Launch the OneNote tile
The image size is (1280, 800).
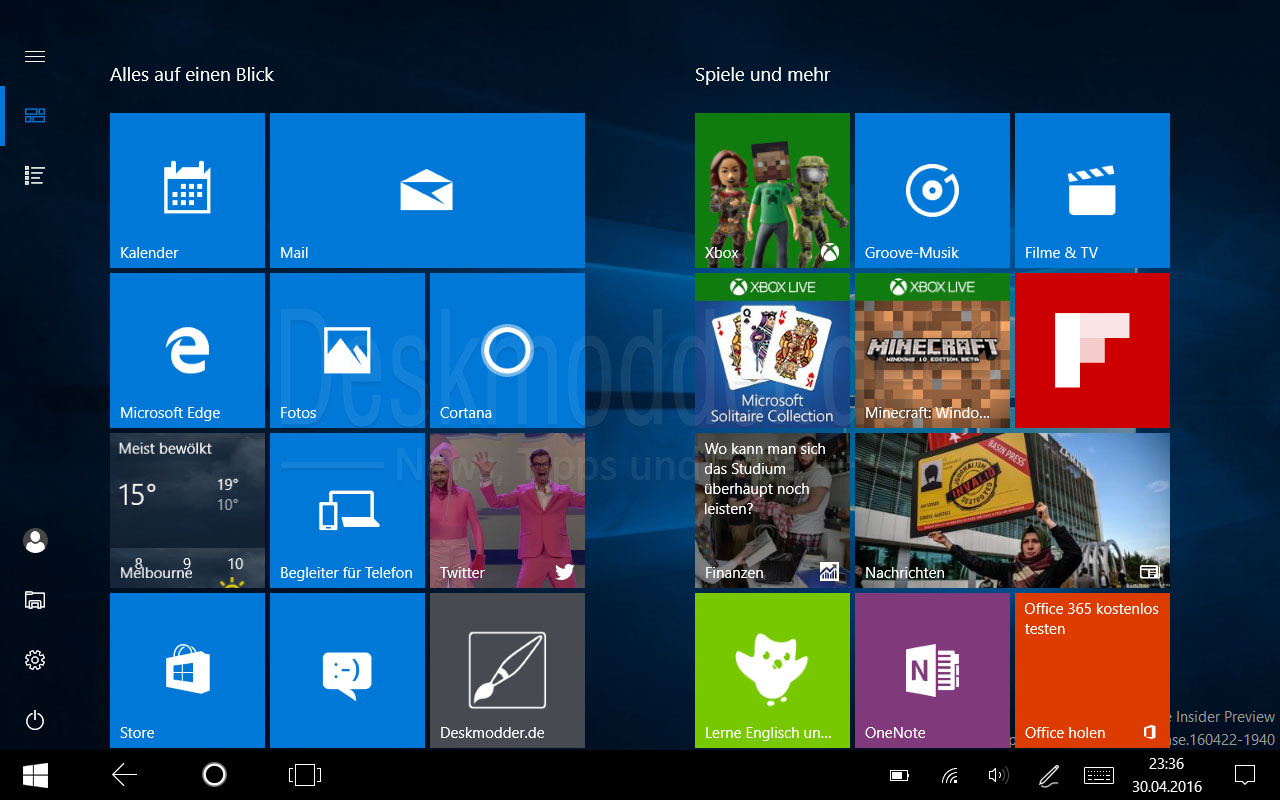tap(932, 670)
